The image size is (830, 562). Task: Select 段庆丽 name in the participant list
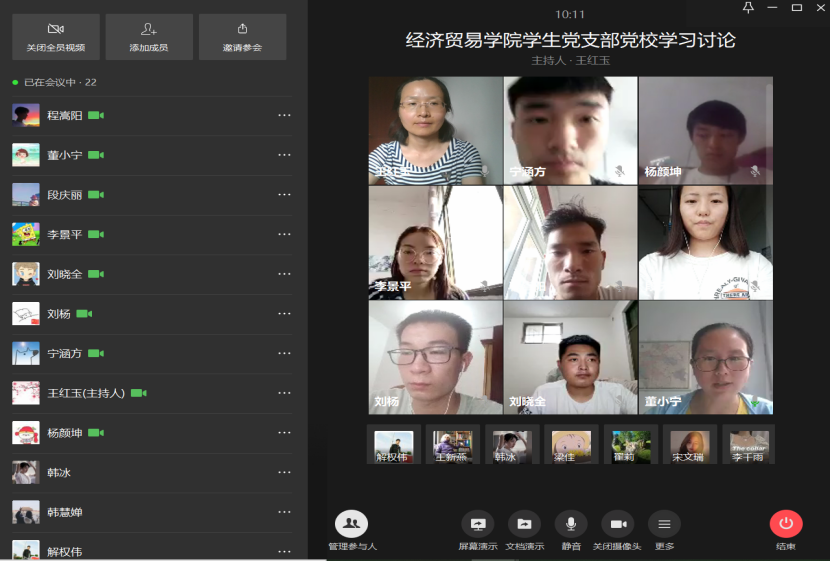click(65, 195)
